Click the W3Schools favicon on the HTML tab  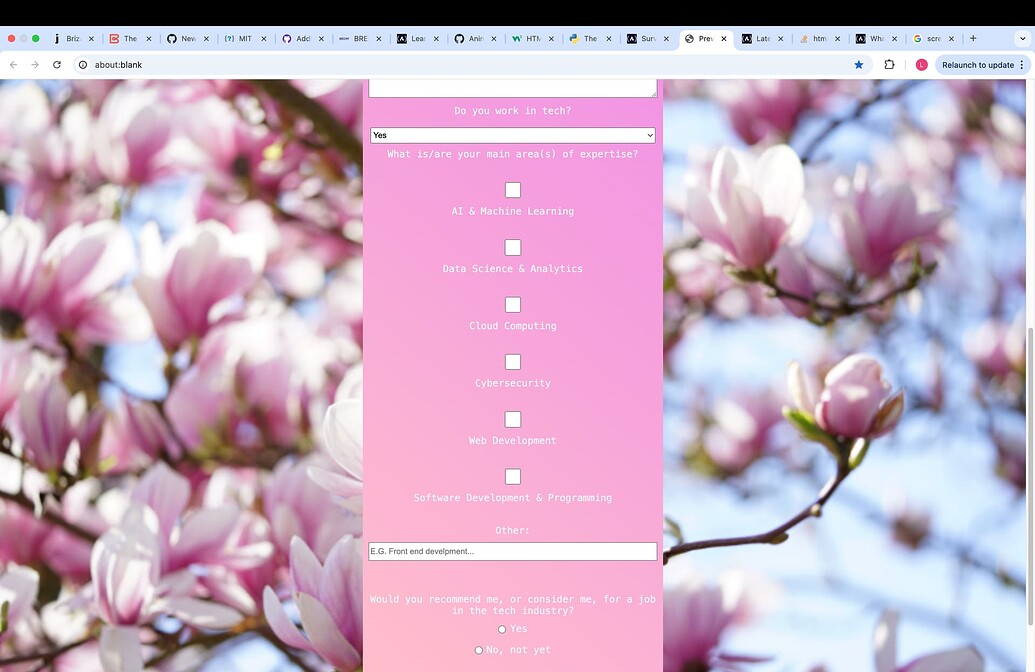[515, 38]
